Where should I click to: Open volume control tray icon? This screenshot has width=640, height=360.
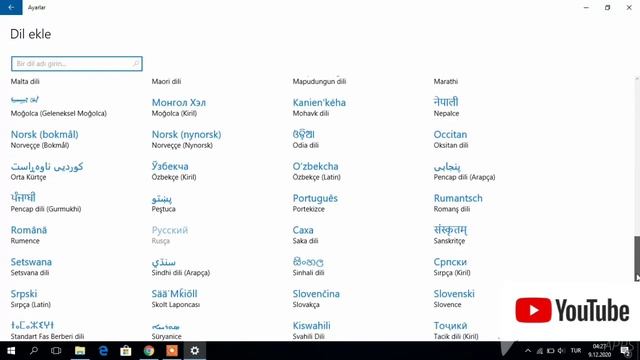[561, 351]
